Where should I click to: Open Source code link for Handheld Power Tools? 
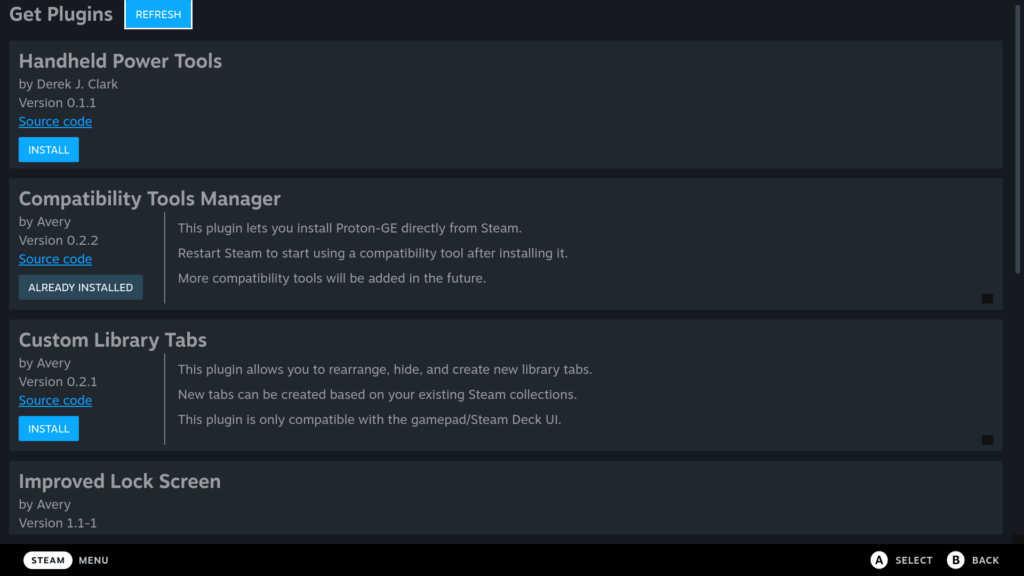click(x=55, y=122)
